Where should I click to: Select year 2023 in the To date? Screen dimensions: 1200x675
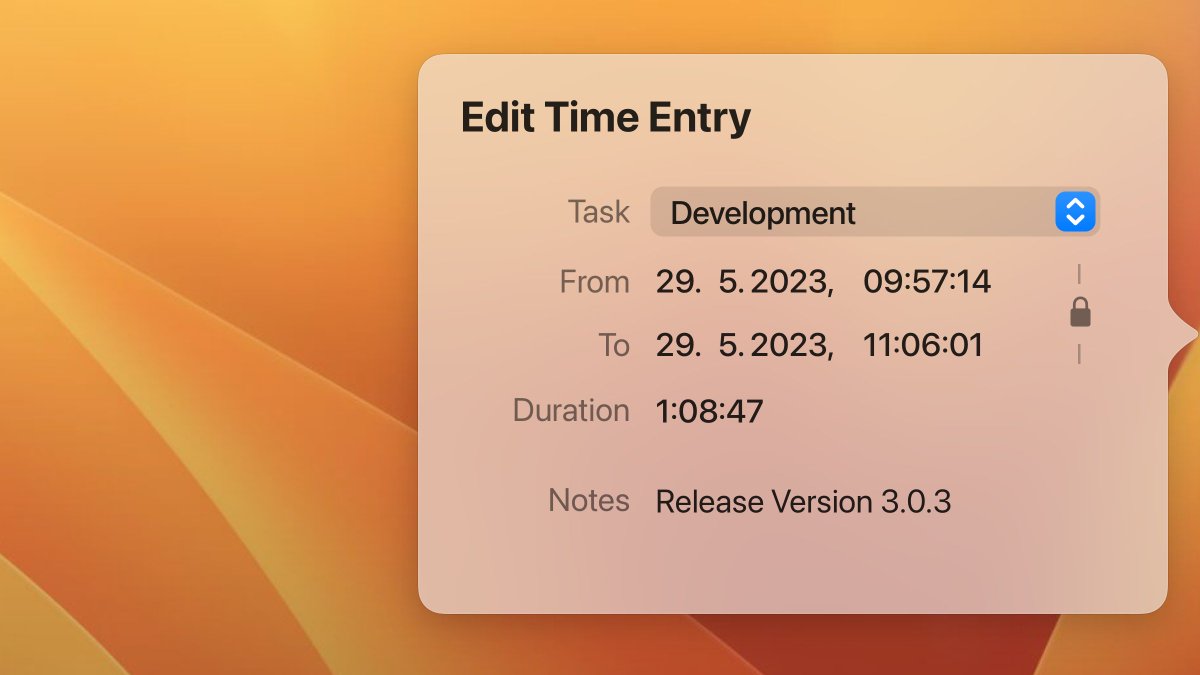click(788, 346)
